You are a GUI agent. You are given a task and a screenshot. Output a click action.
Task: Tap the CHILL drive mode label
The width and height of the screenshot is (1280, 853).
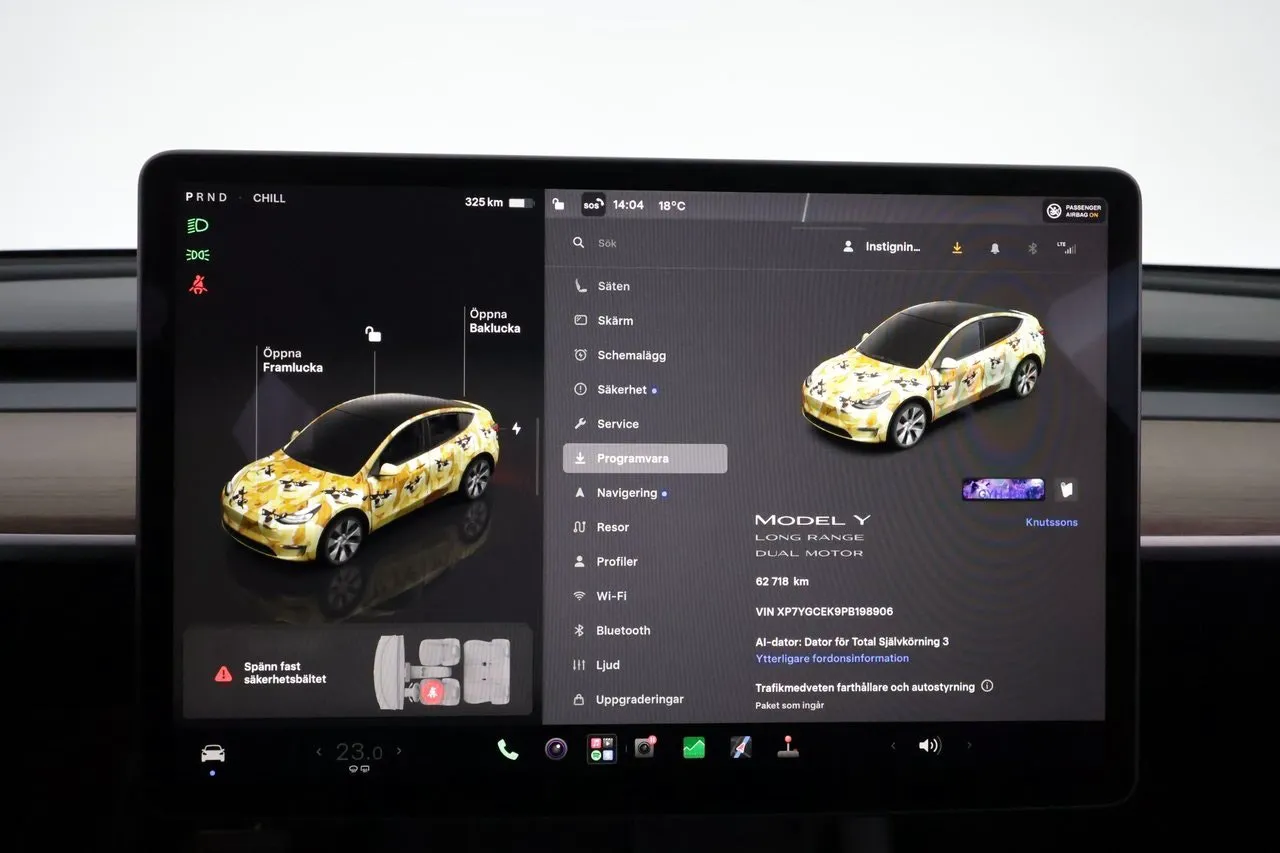point(269,198)
